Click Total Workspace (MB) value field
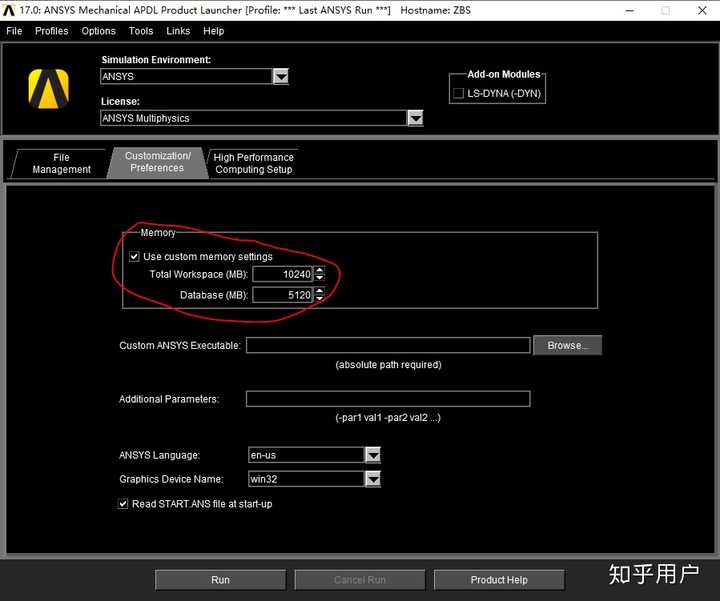Viewport: 720px width, 601px height. pyautogui.click(x=283, y=274)
